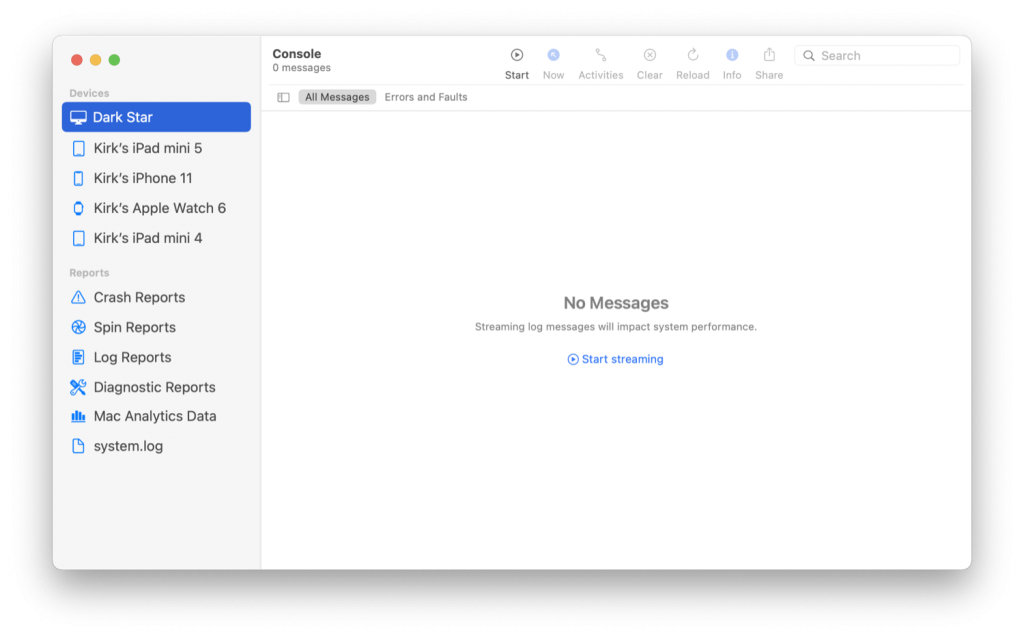This screenshot has width=1024, height=639.
Task: Select Mac Analytics Data in the sidebar
Action: tap(154, 416)
